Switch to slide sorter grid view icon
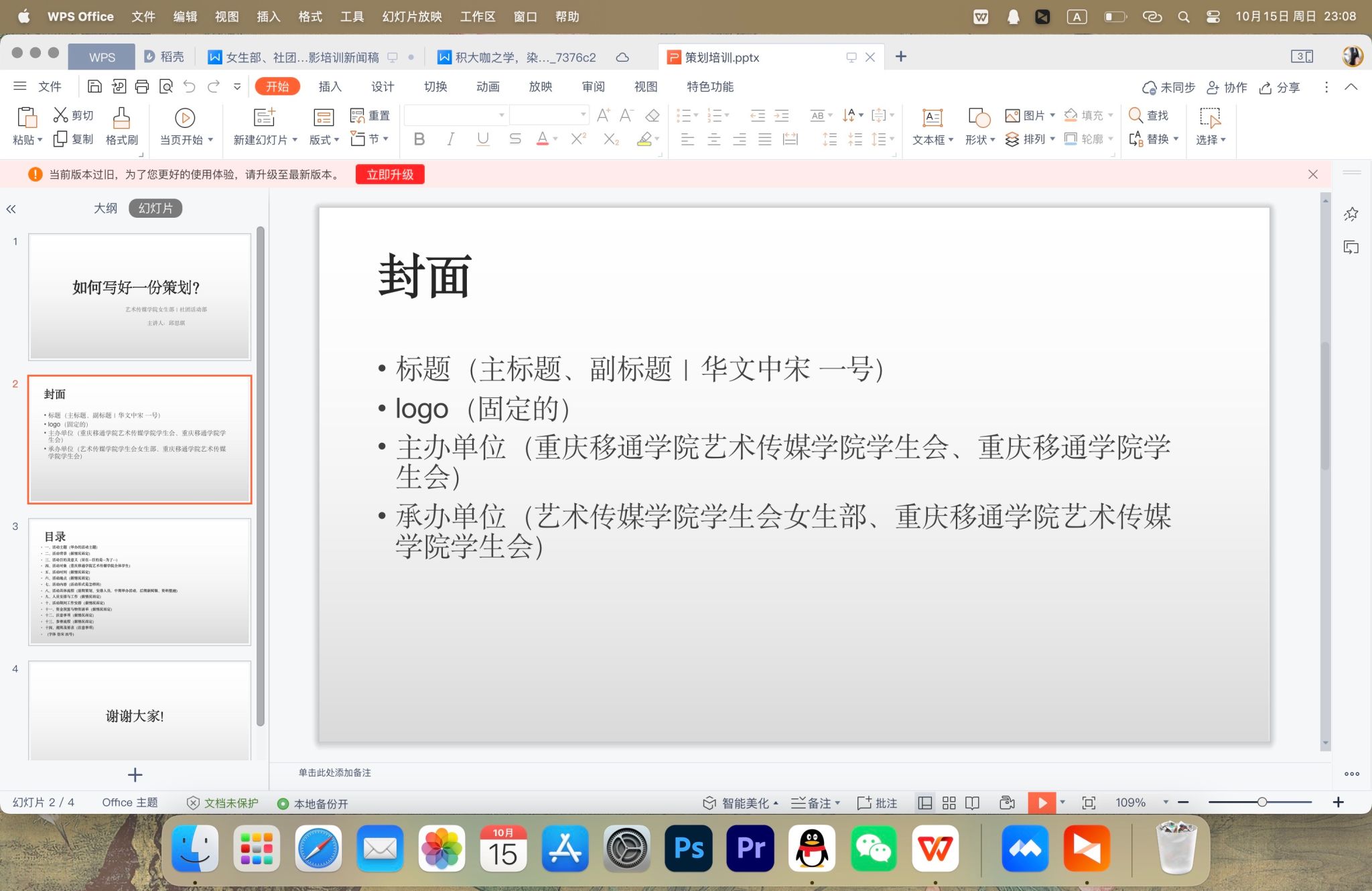The height and width of the screenshot is (891, 1372). pos(949,803)
